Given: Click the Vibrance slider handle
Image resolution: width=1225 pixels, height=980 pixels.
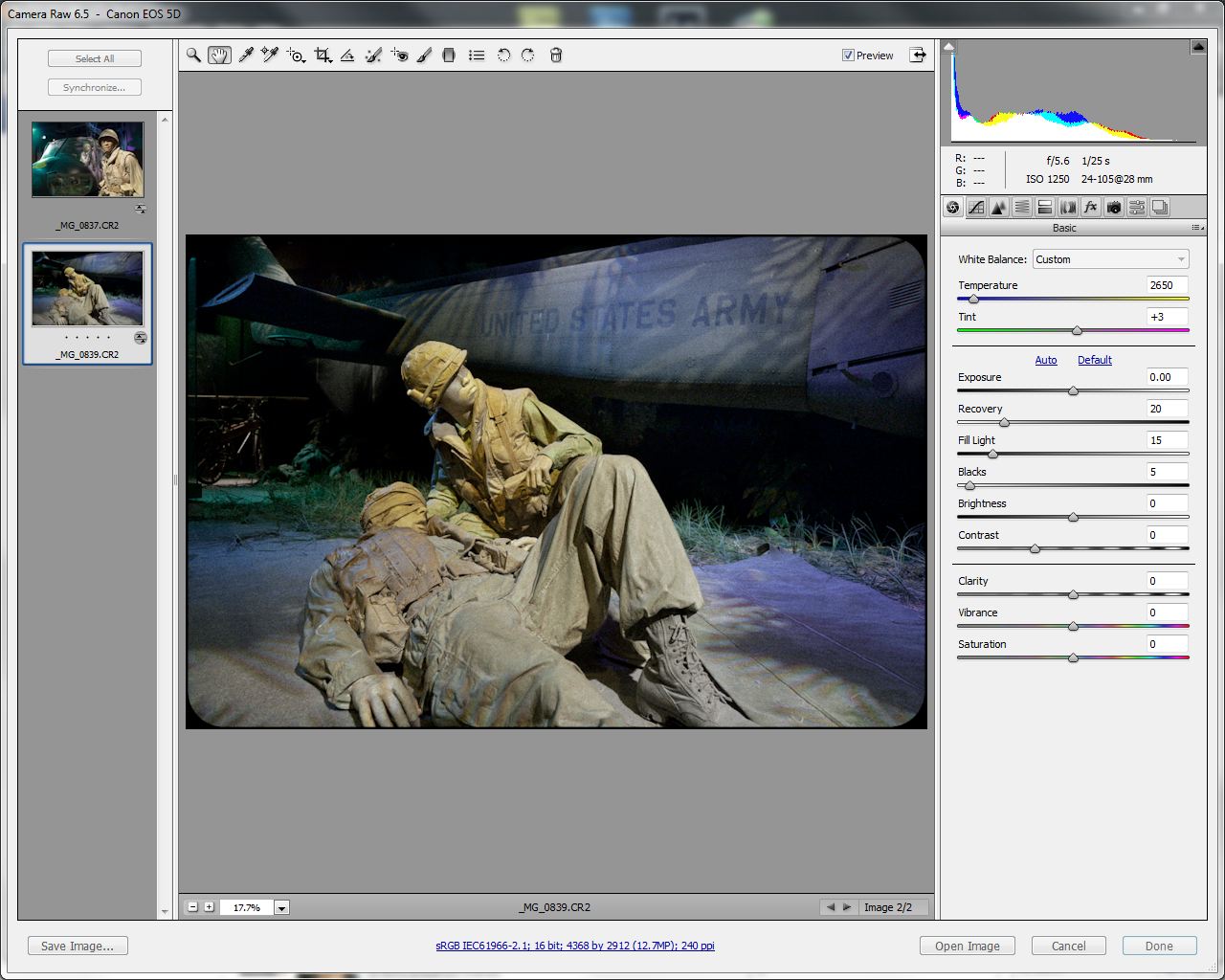Looking at the screenshot, I should (1073, 627).
